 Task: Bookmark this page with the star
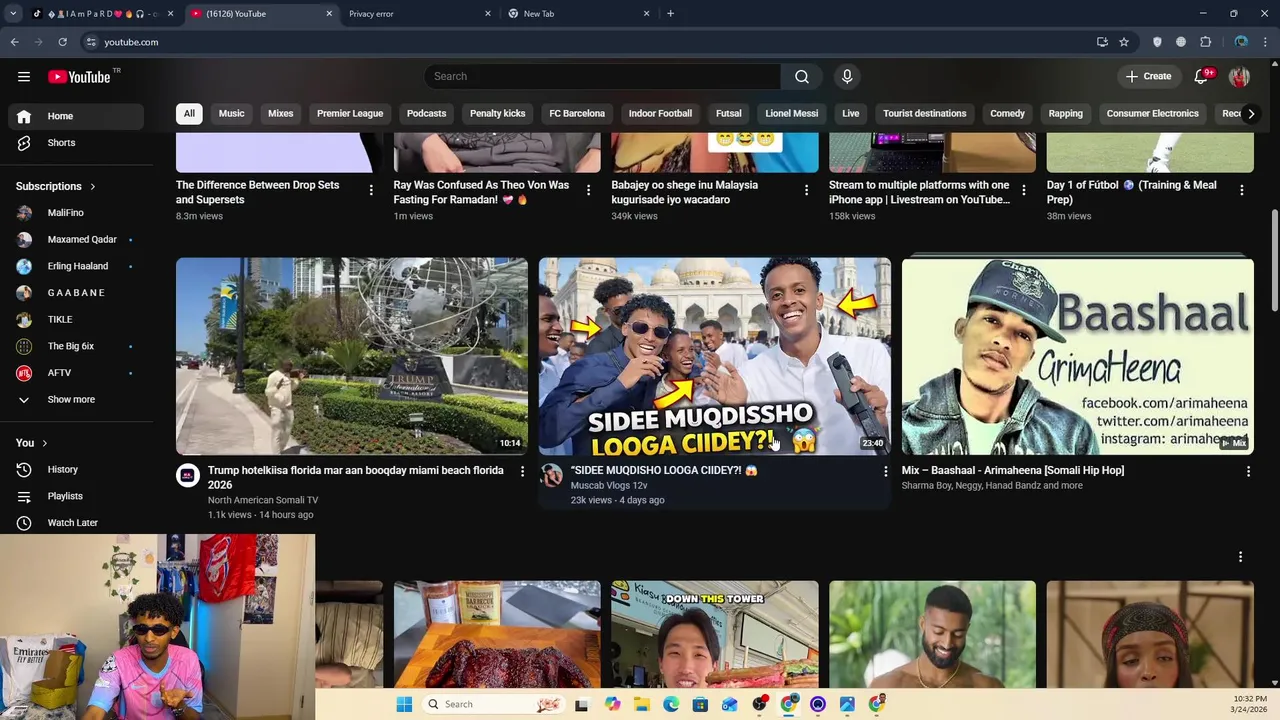coord(1124,42)
